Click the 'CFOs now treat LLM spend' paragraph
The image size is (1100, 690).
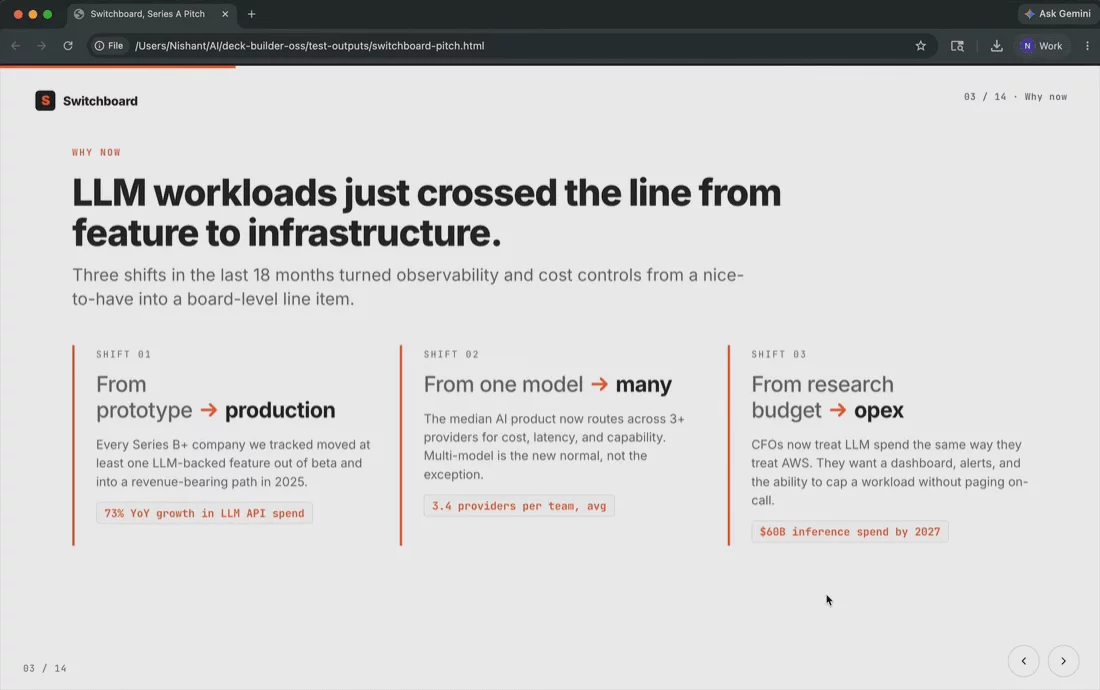pos(889,472)
